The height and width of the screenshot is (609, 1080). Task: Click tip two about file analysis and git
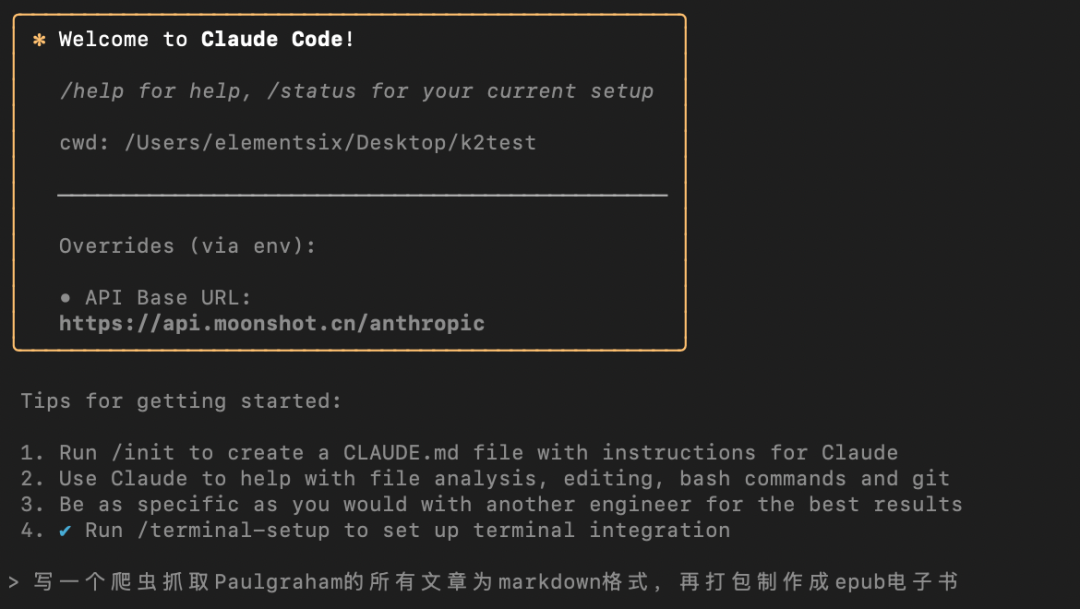[x=485, y=479]
